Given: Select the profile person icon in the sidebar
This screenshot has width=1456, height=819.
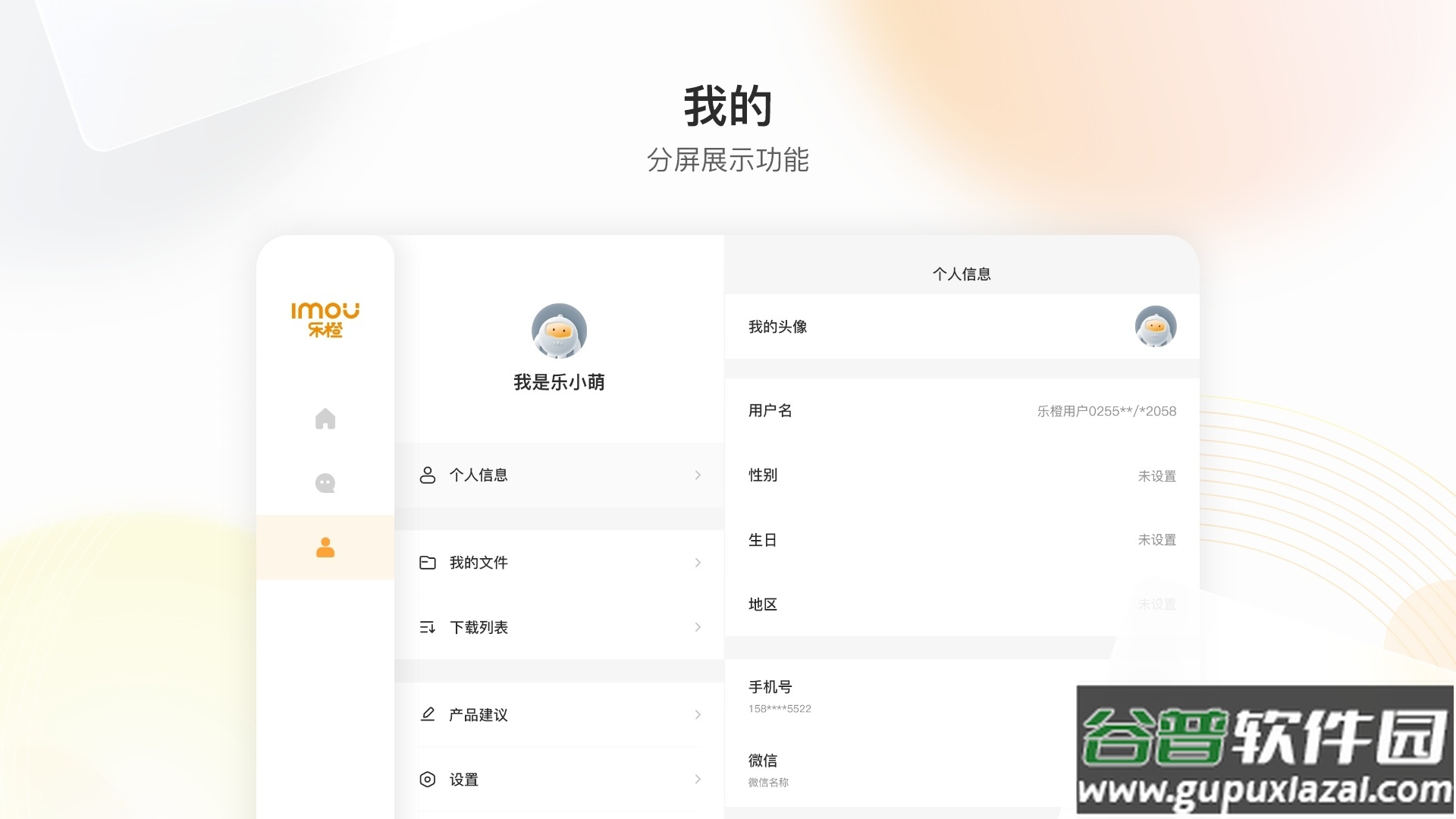Looking at the screenshot, I should (x=325, y=547).
